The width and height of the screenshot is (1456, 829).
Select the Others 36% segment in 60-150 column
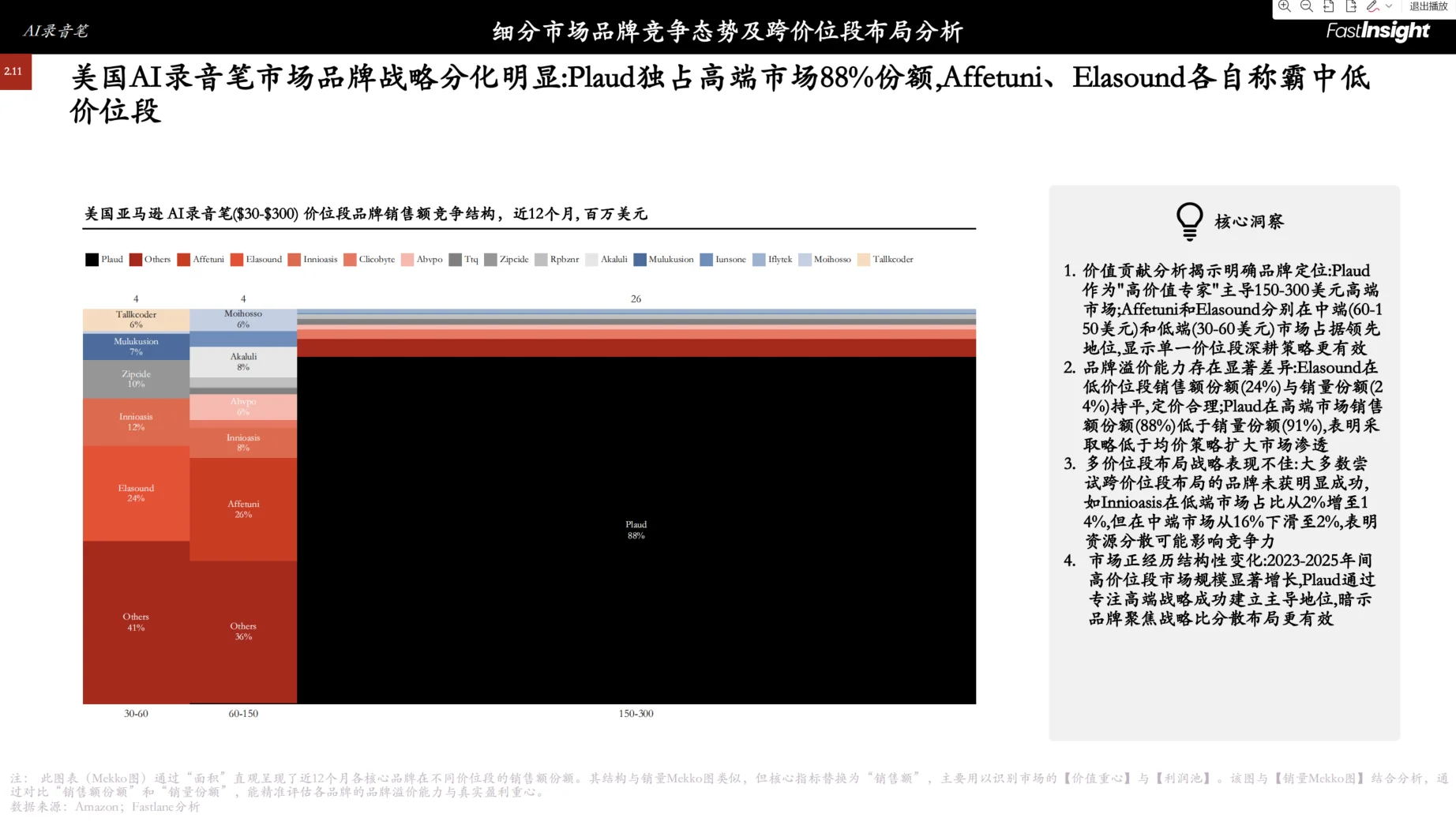click(243, 632)
